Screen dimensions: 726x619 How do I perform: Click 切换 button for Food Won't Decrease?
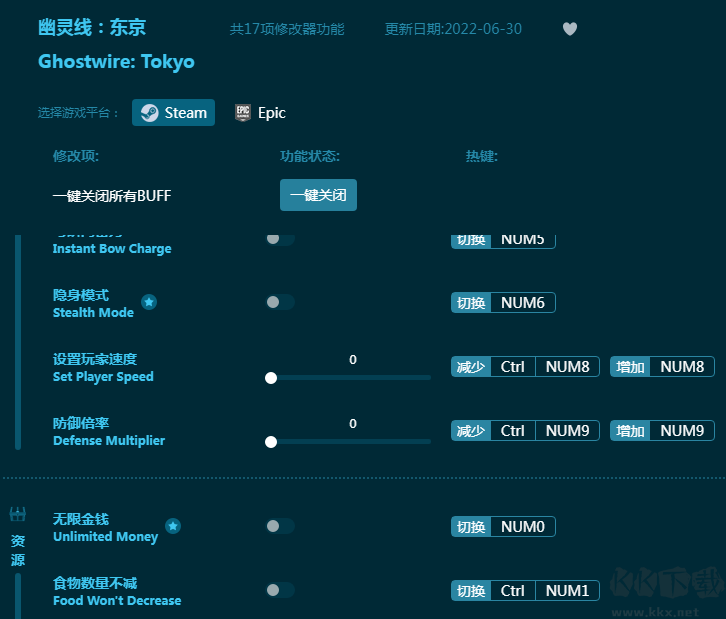point(471,591)
